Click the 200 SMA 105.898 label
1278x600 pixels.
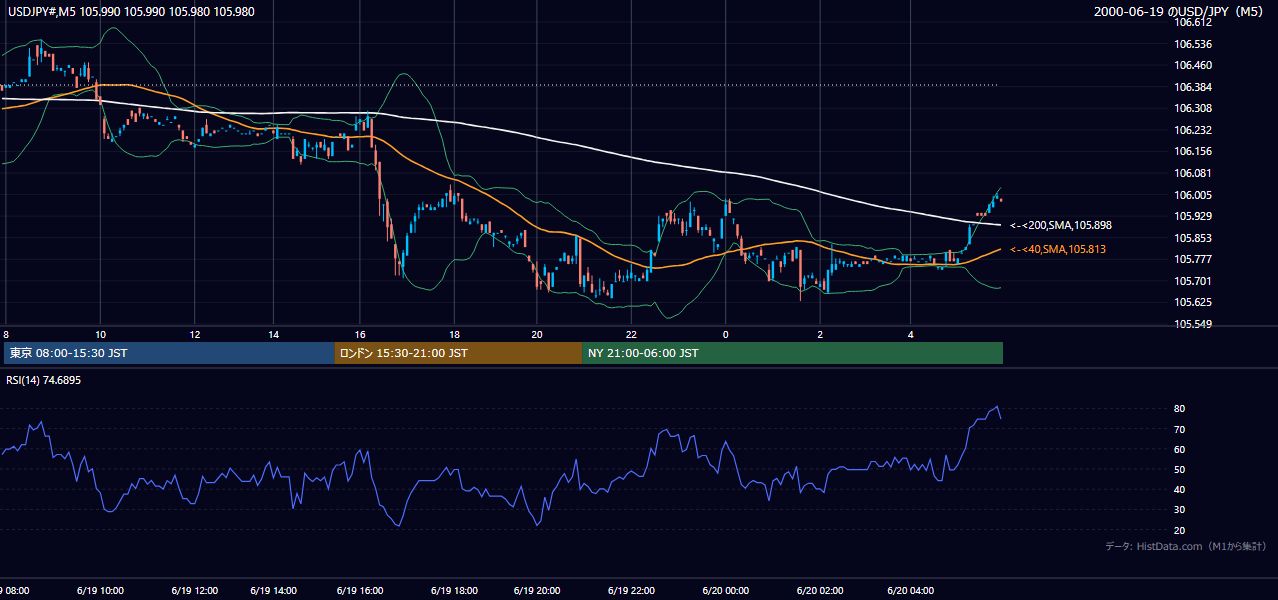coord(1061,226)
